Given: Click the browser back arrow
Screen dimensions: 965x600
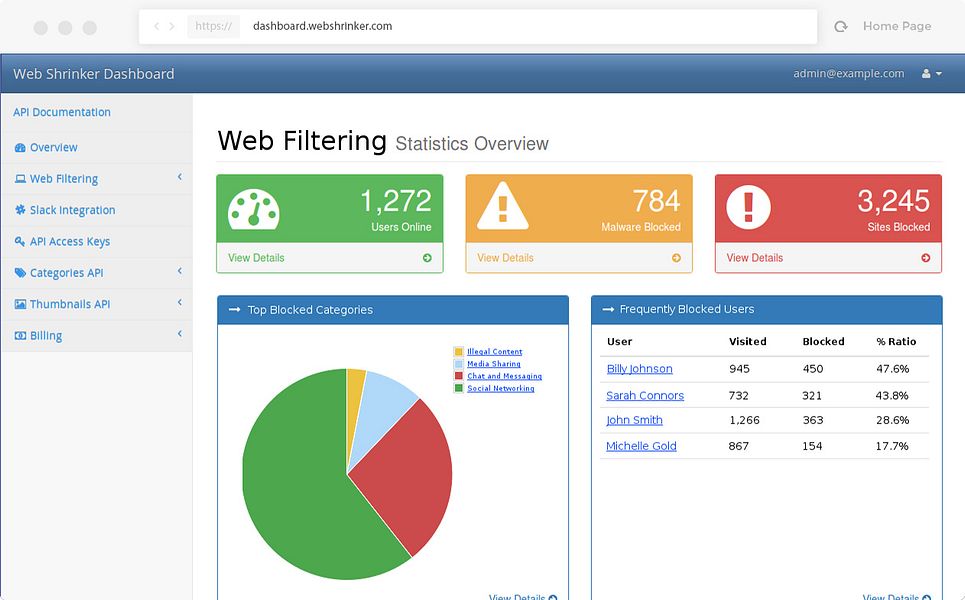Looking at the screenshot, I should (x=156, y=26).
